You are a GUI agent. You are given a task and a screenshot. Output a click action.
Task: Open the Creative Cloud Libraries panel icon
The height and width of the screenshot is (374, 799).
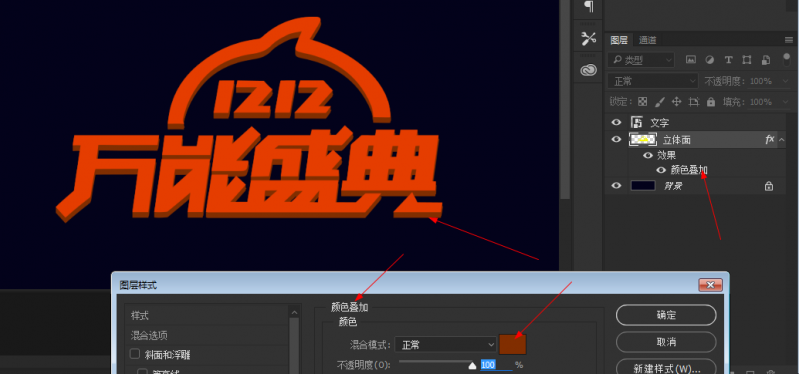coord(589,70)
